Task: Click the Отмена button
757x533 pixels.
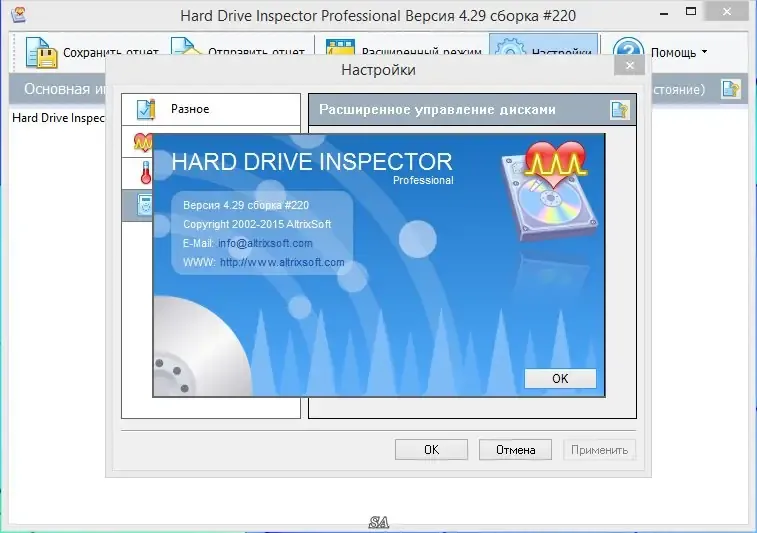Action: (x=515, y=449)
